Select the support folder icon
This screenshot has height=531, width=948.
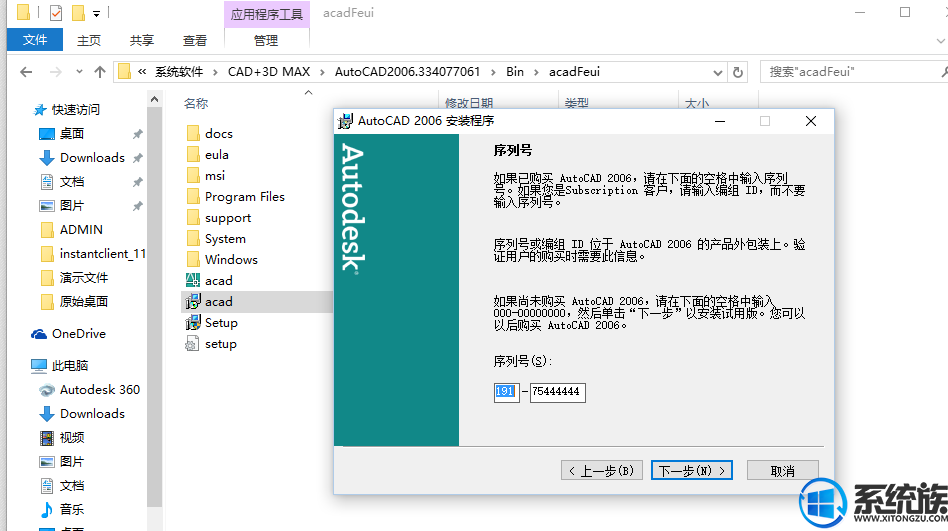[x=193, y=218]
